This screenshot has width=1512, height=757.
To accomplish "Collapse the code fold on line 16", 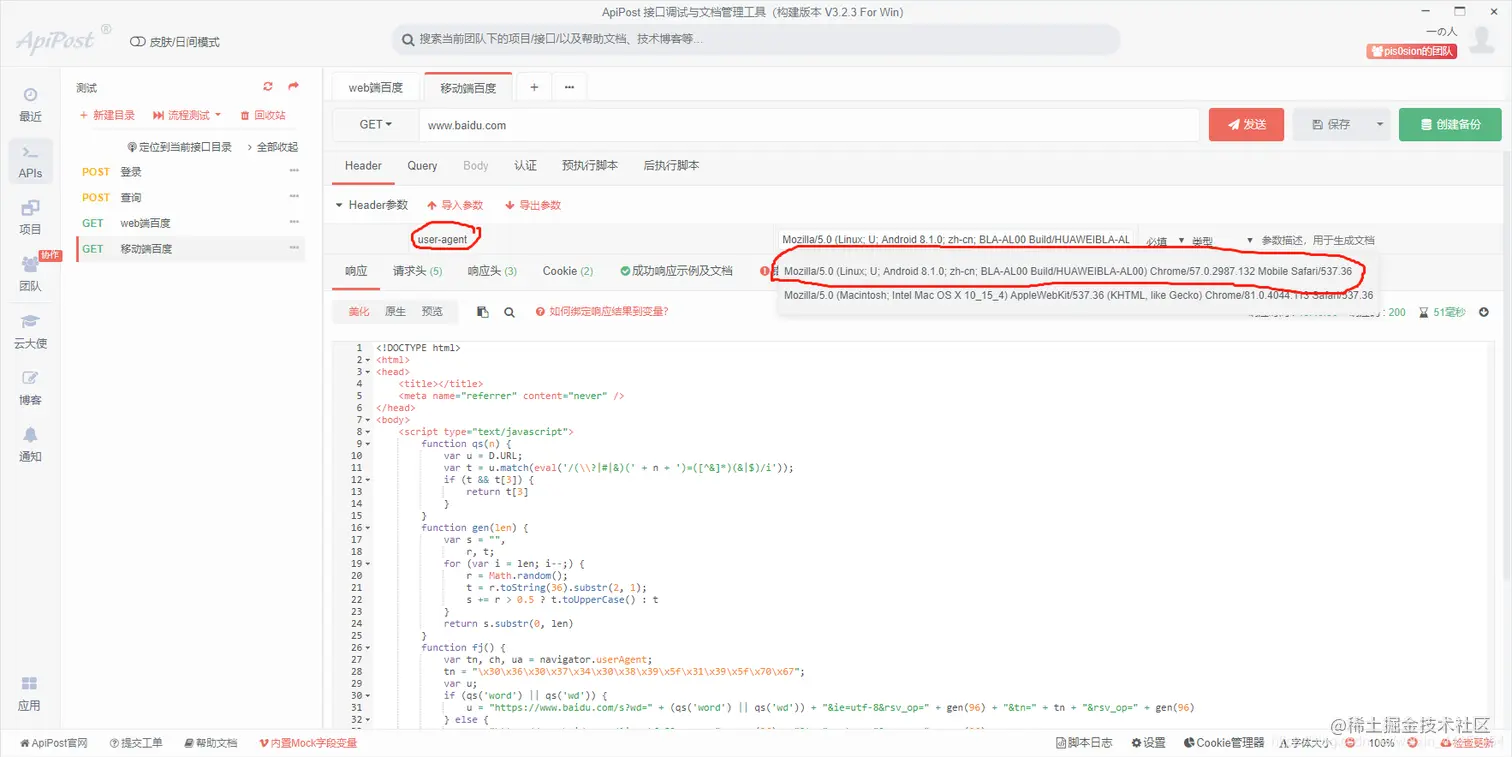I will (x=368, y=528).
